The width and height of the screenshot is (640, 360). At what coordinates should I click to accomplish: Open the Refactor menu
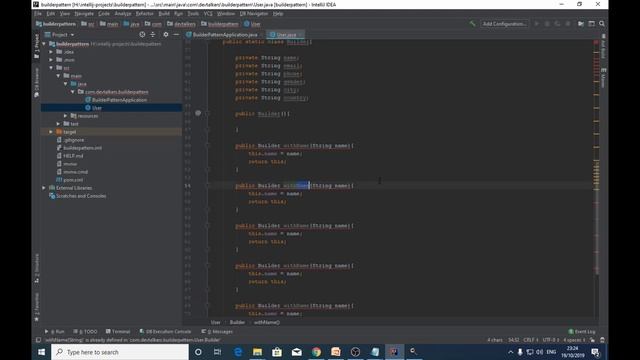pyautogui.click(x=144, y=13)
